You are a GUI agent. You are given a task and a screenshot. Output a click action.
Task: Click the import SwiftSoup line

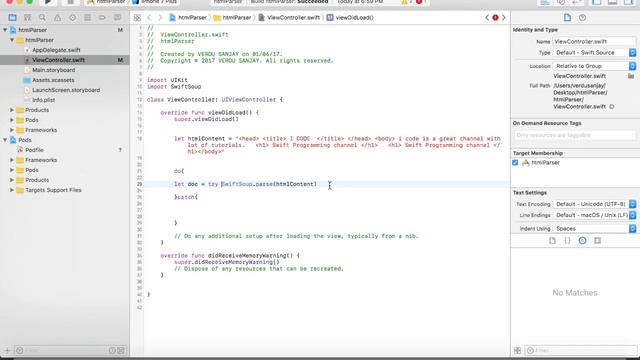tap(174, 87)
